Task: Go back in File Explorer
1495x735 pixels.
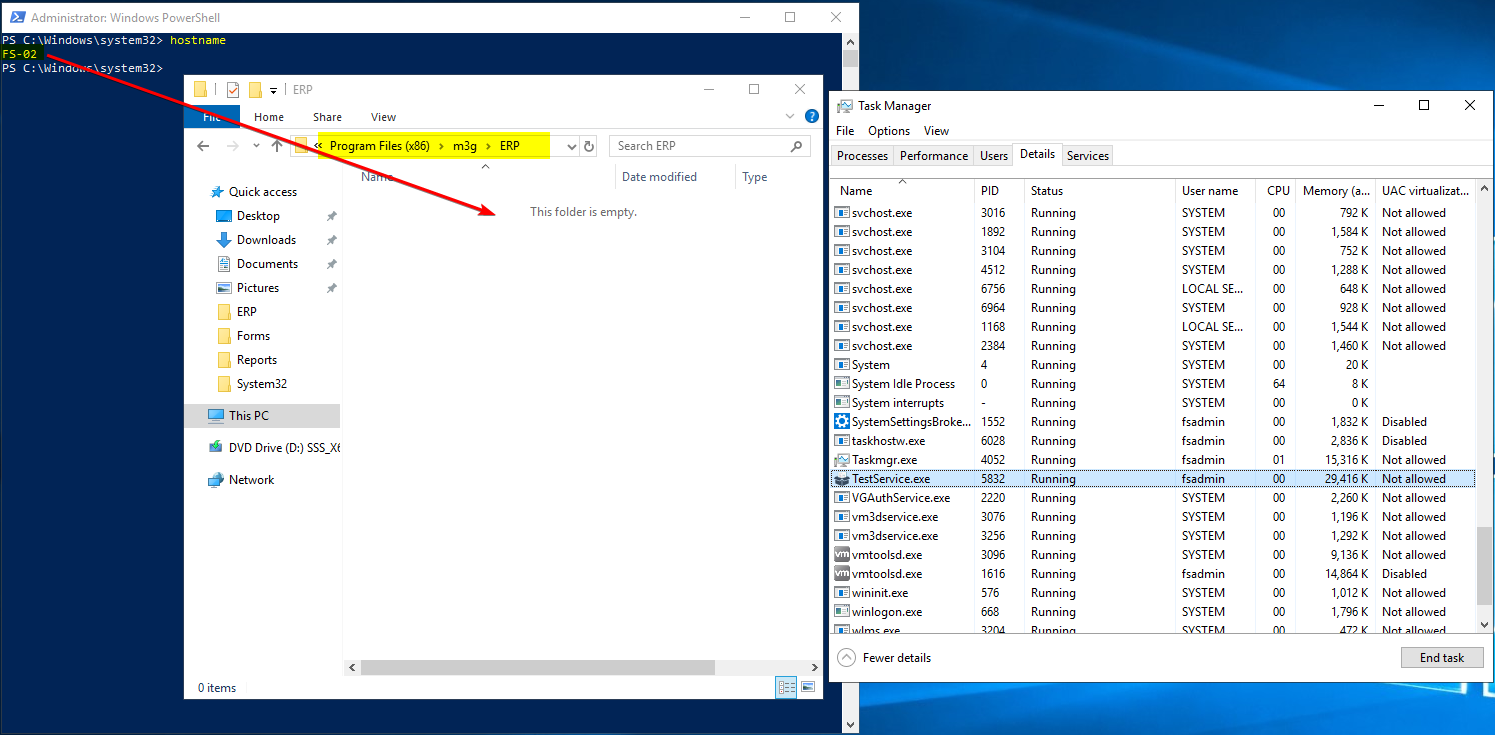Action: tap(204, 146)
